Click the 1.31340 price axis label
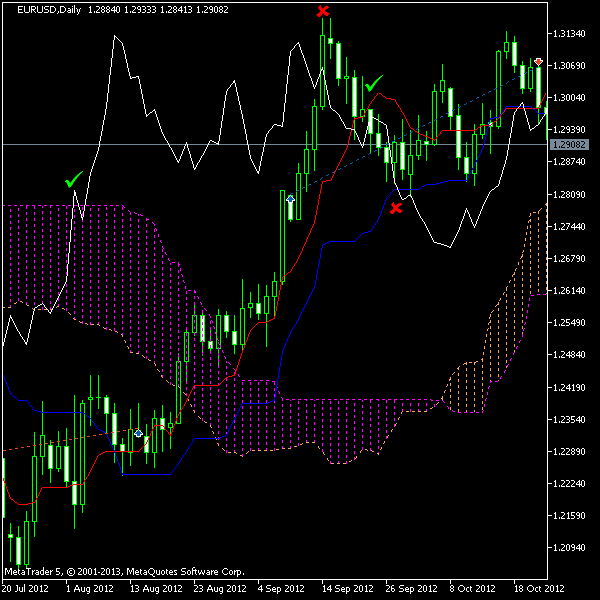600x600 pixels. pos(569,34)
